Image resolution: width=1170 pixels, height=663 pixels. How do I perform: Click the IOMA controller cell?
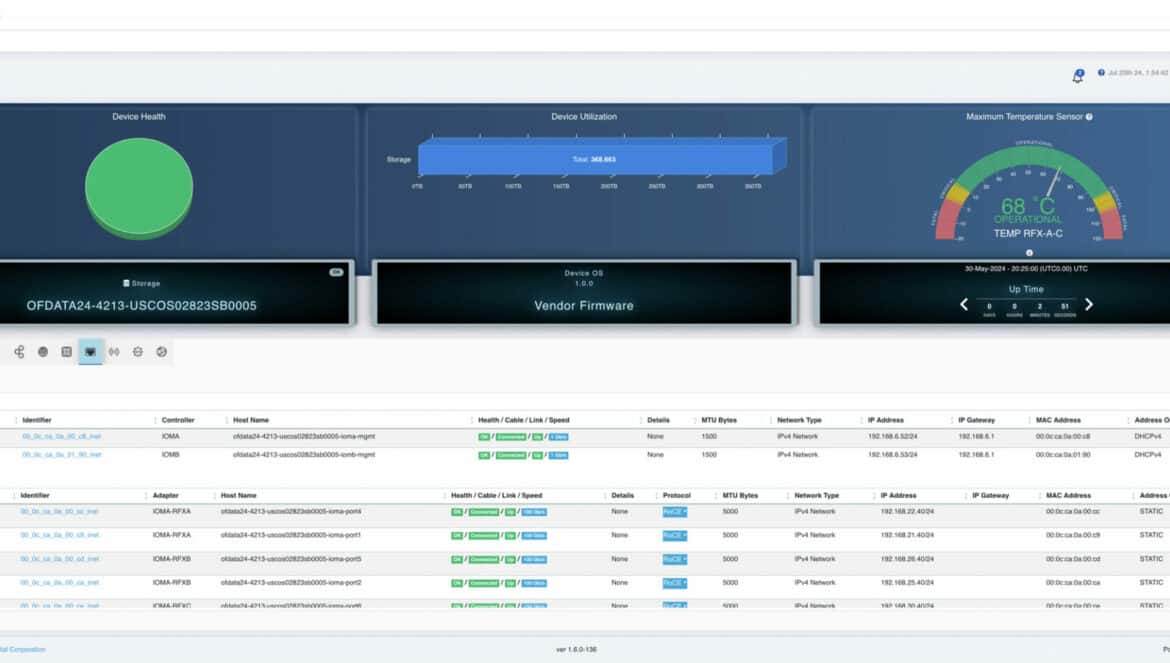pos(170,436)
